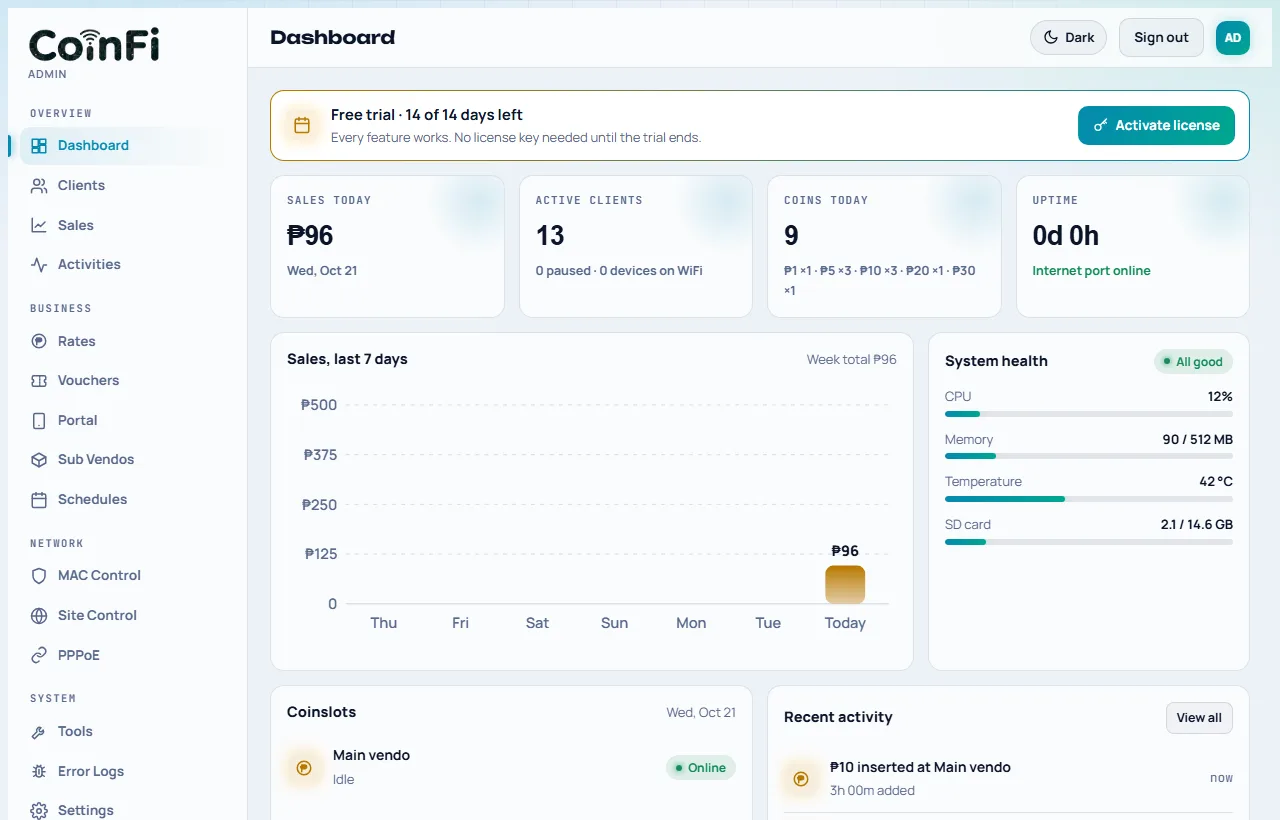Screen dimensions: 1280x820
Task: Click the Activate license button
Action: 1156,125
